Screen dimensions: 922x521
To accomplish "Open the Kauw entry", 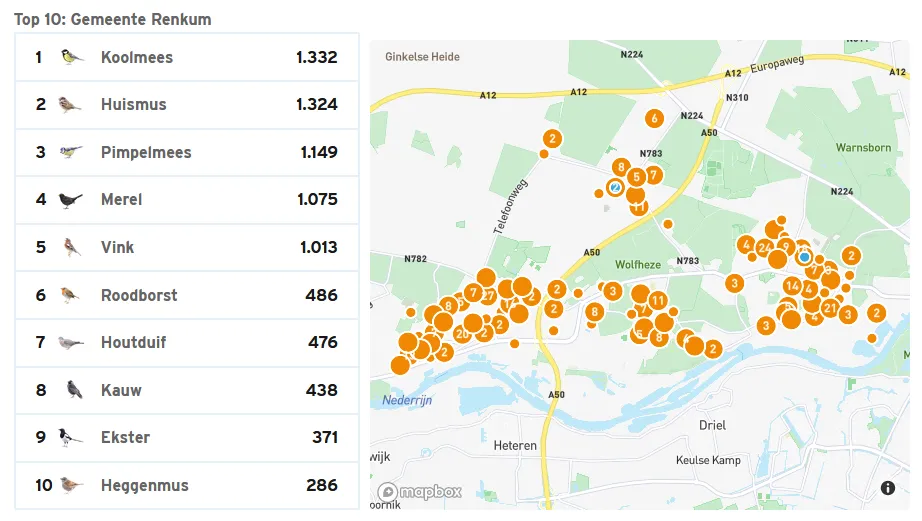I will point(187,390).
